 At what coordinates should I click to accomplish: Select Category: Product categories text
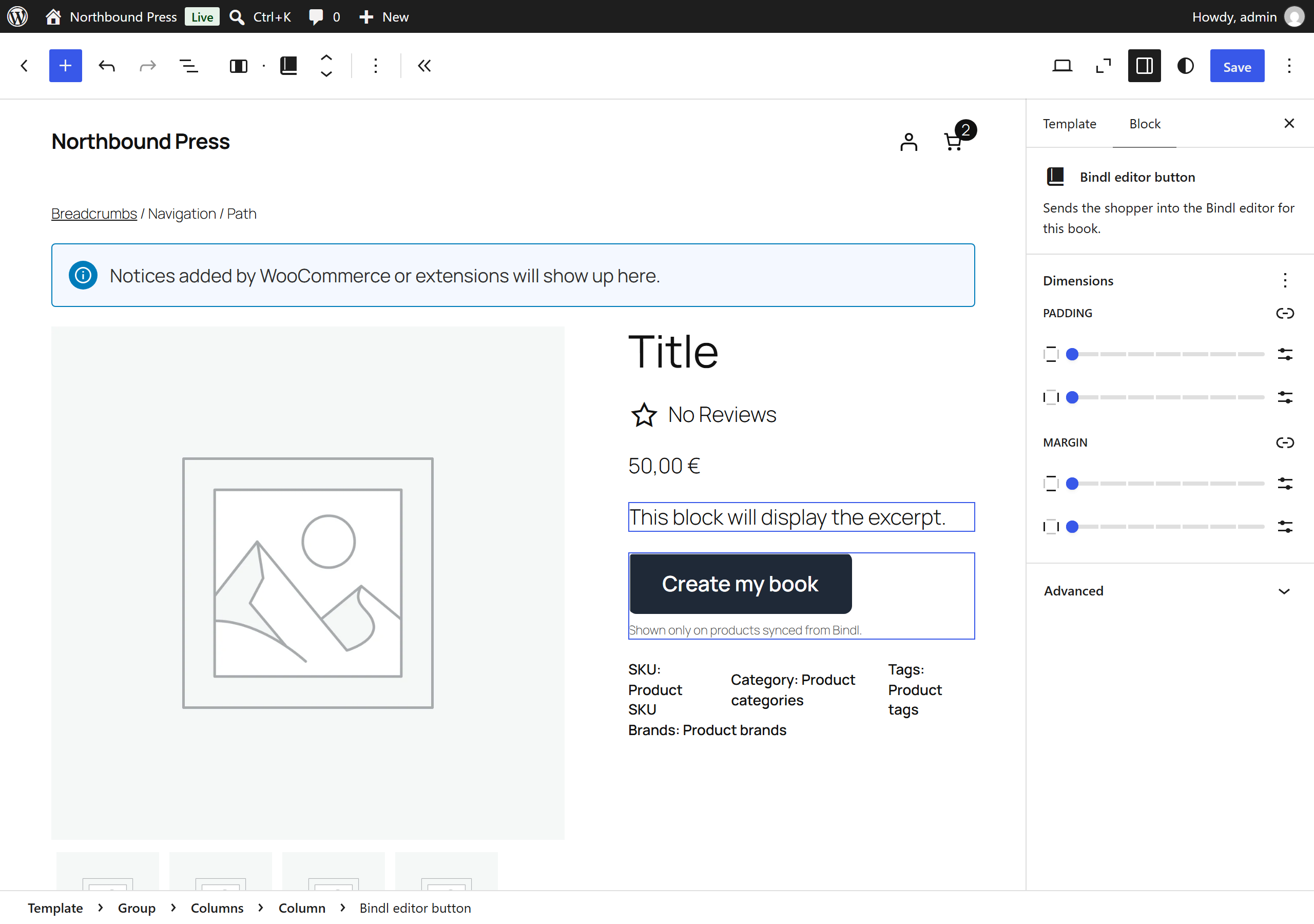793,689
